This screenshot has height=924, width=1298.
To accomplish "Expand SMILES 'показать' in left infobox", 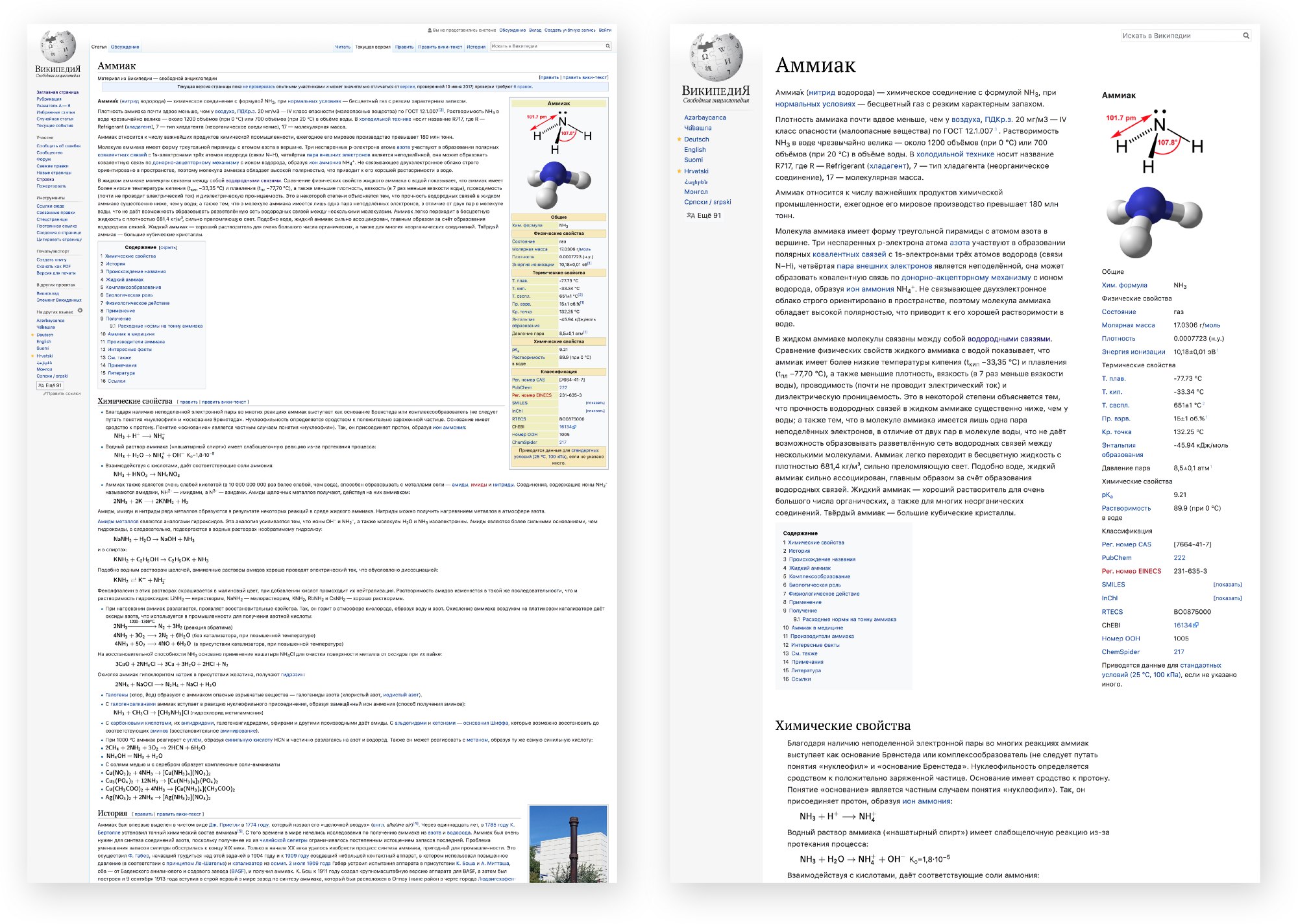I will (x=595, y=403).
